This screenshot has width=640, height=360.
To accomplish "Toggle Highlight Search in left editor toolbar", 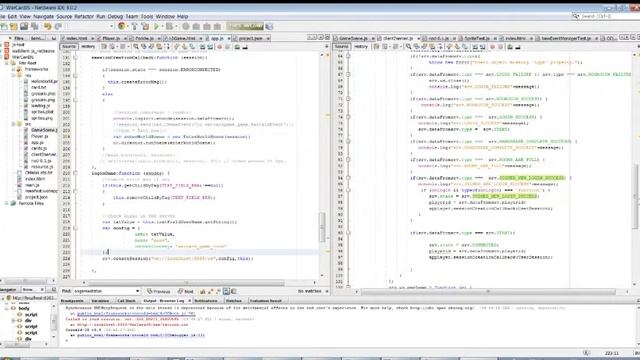I will (159, 47).
